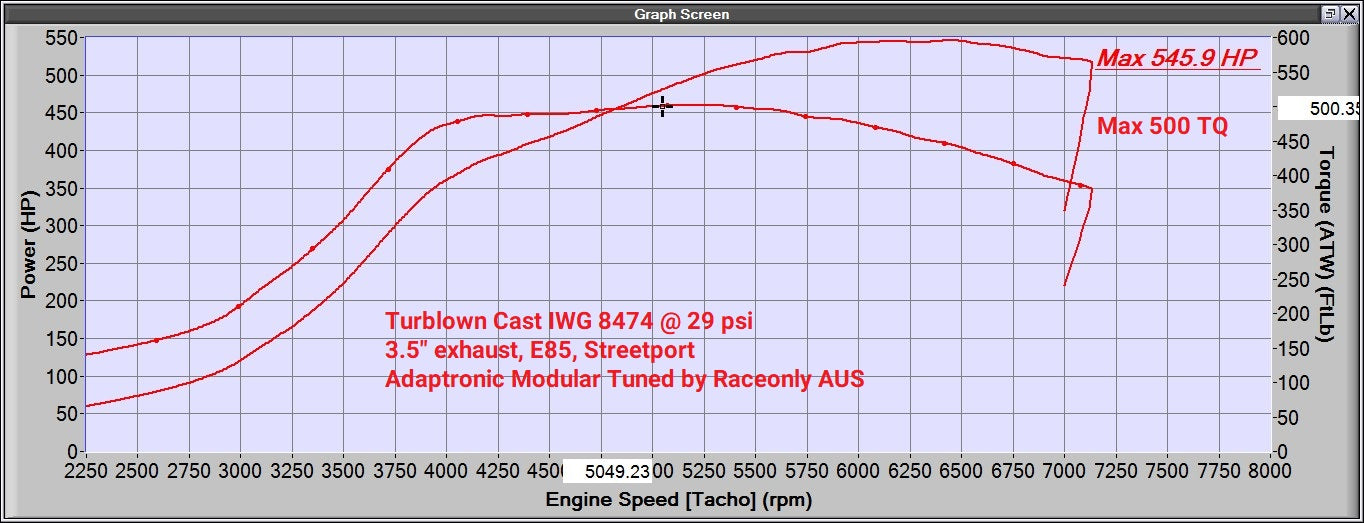This screenshot has width=1364, height=523.
Task: Click the 200 label on Torque axis
Action: click(x=1294, y=314)
